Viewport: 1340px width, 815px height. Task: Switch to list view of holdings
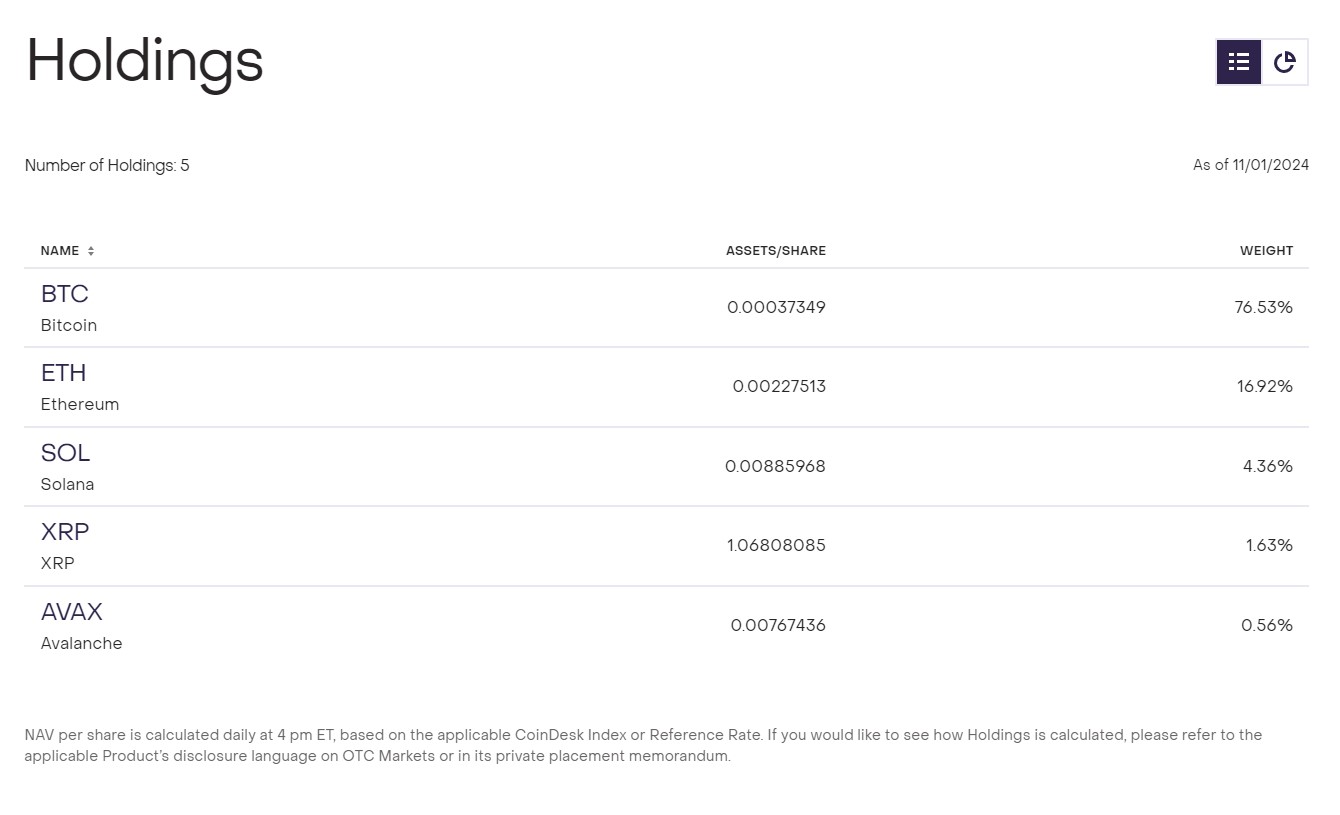1238,62
